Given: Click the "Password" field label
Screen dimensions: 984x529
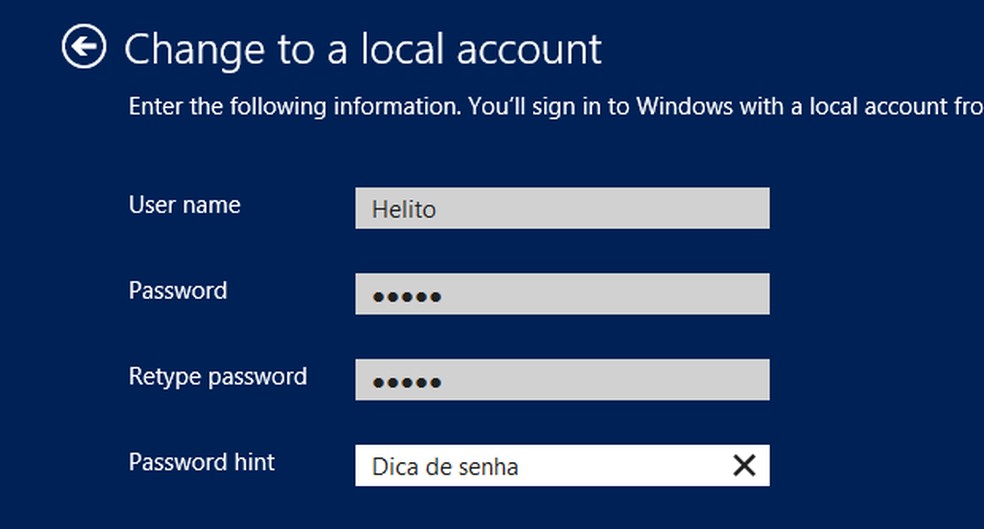Looking at the screenshot, I should pyautogui.click(x=178, y=291).
